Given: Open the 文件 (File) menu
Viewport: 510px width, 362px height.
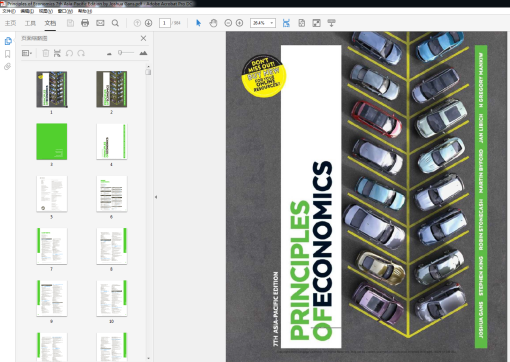Looking at the screenshot, I should (x=9, y=11).
